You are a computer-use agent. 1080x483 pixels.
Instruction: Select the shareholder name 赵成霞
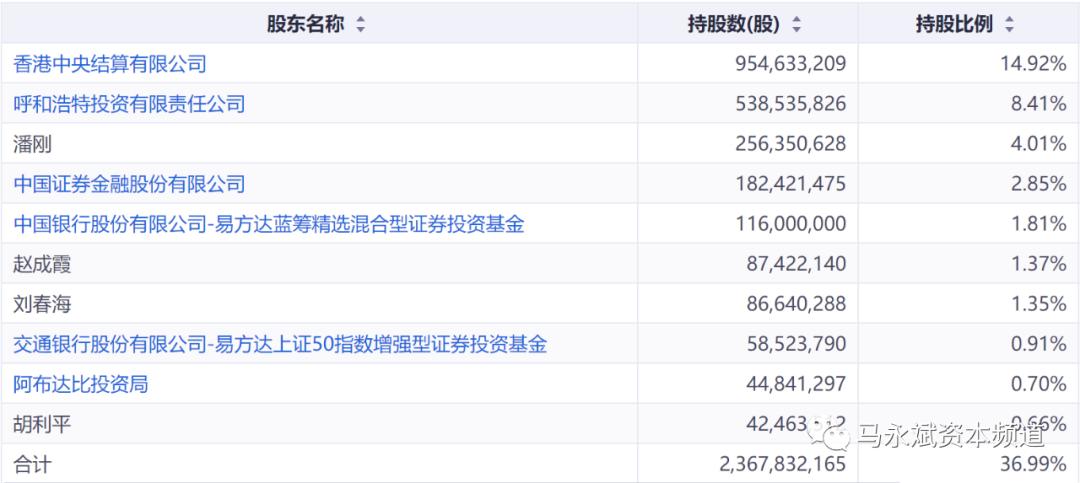coord(42,264)
